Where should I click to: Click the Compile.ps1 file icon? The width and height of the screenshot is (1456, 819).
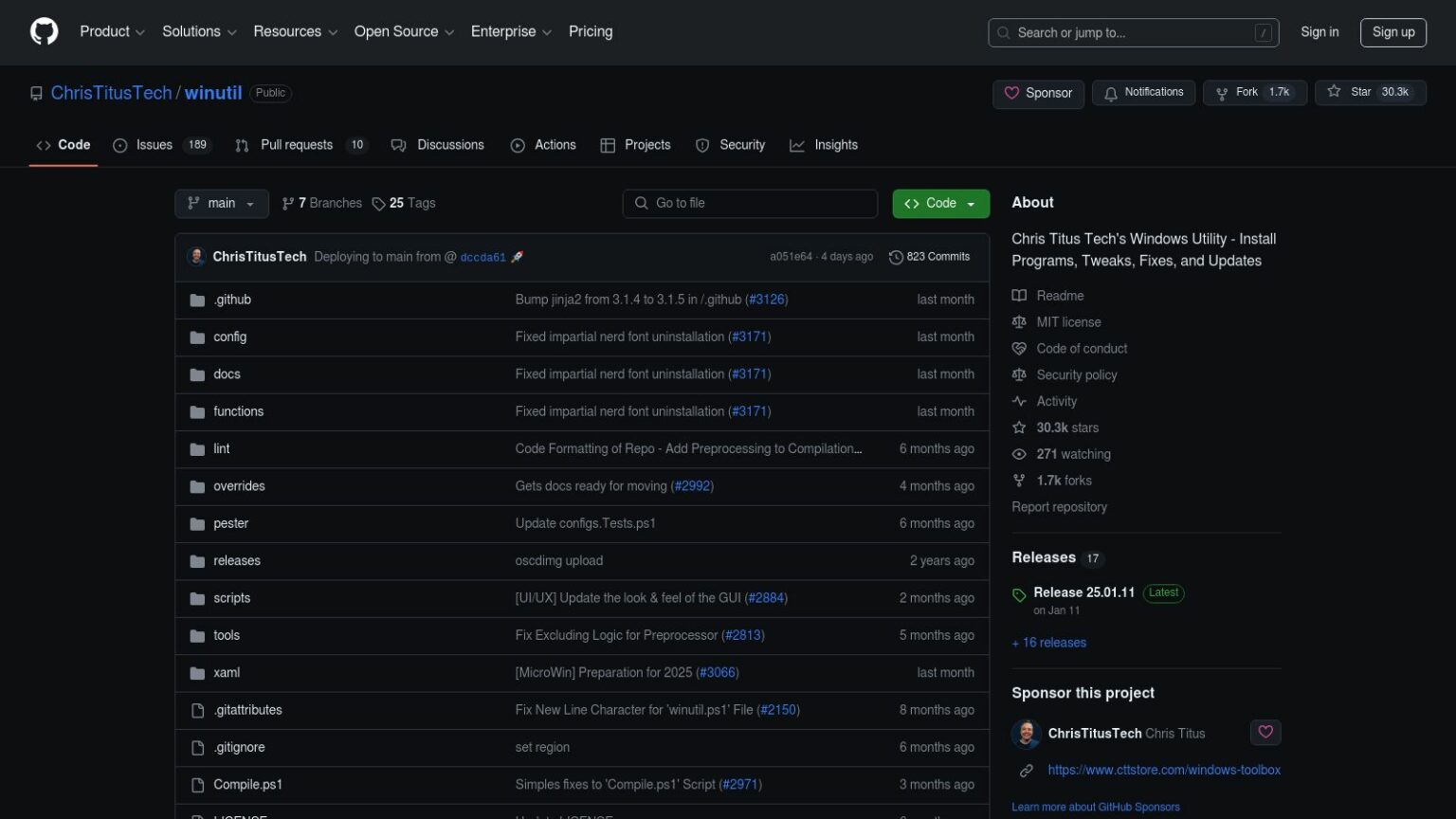pos(197,785)
